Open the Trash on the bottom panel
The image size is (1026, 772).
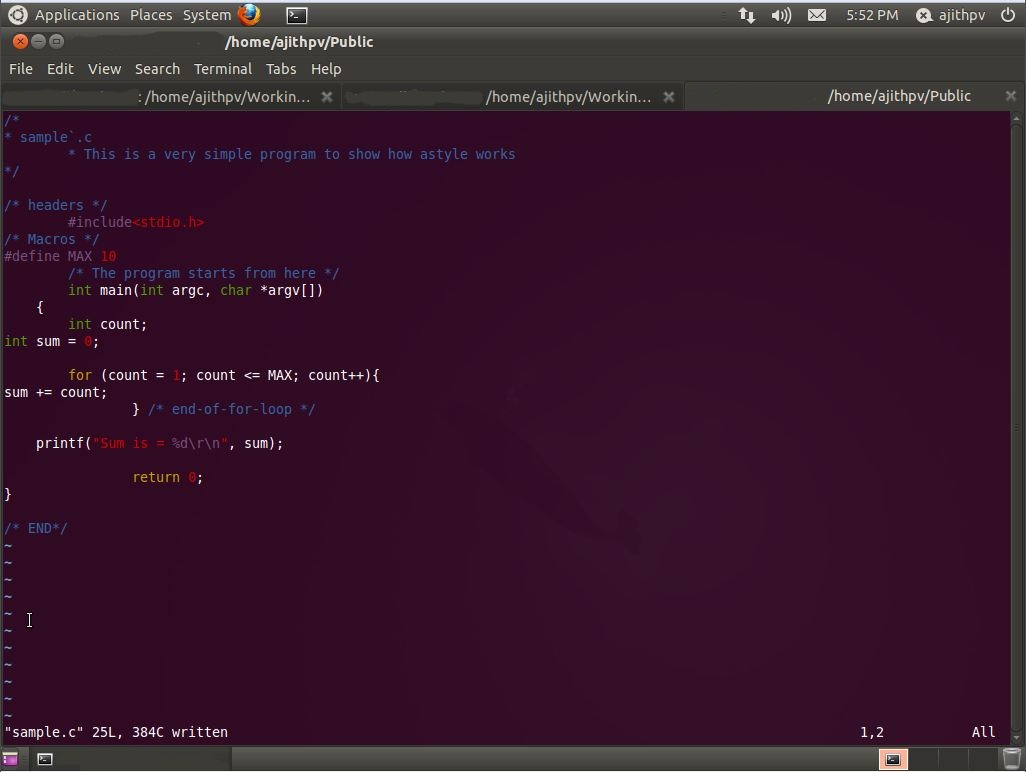(x=1010, y=760)
